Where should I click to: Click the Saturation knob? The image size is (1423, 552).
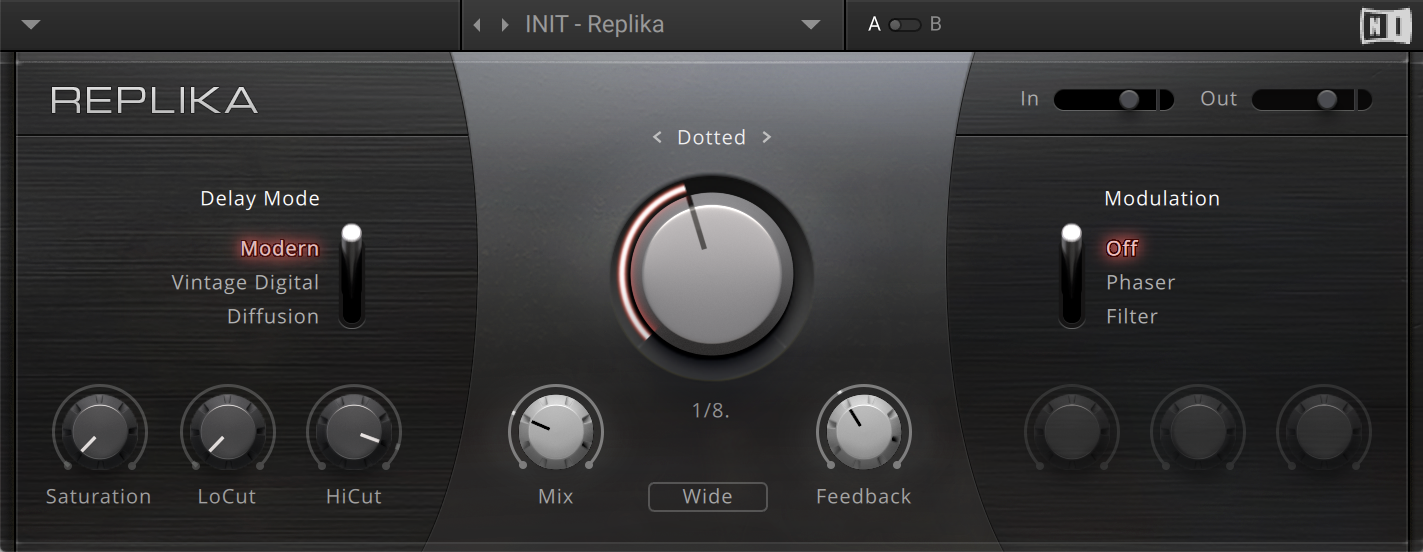pos(99,430)
